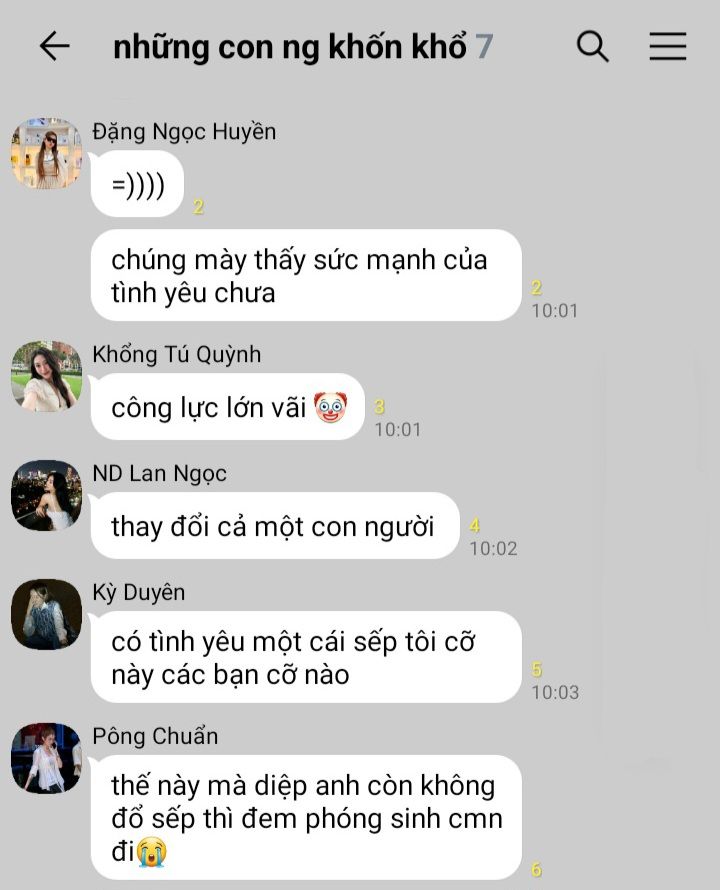Tap Pông Chuẩn's profile avatar
The image size is (720, 890).
pos(47,758)
